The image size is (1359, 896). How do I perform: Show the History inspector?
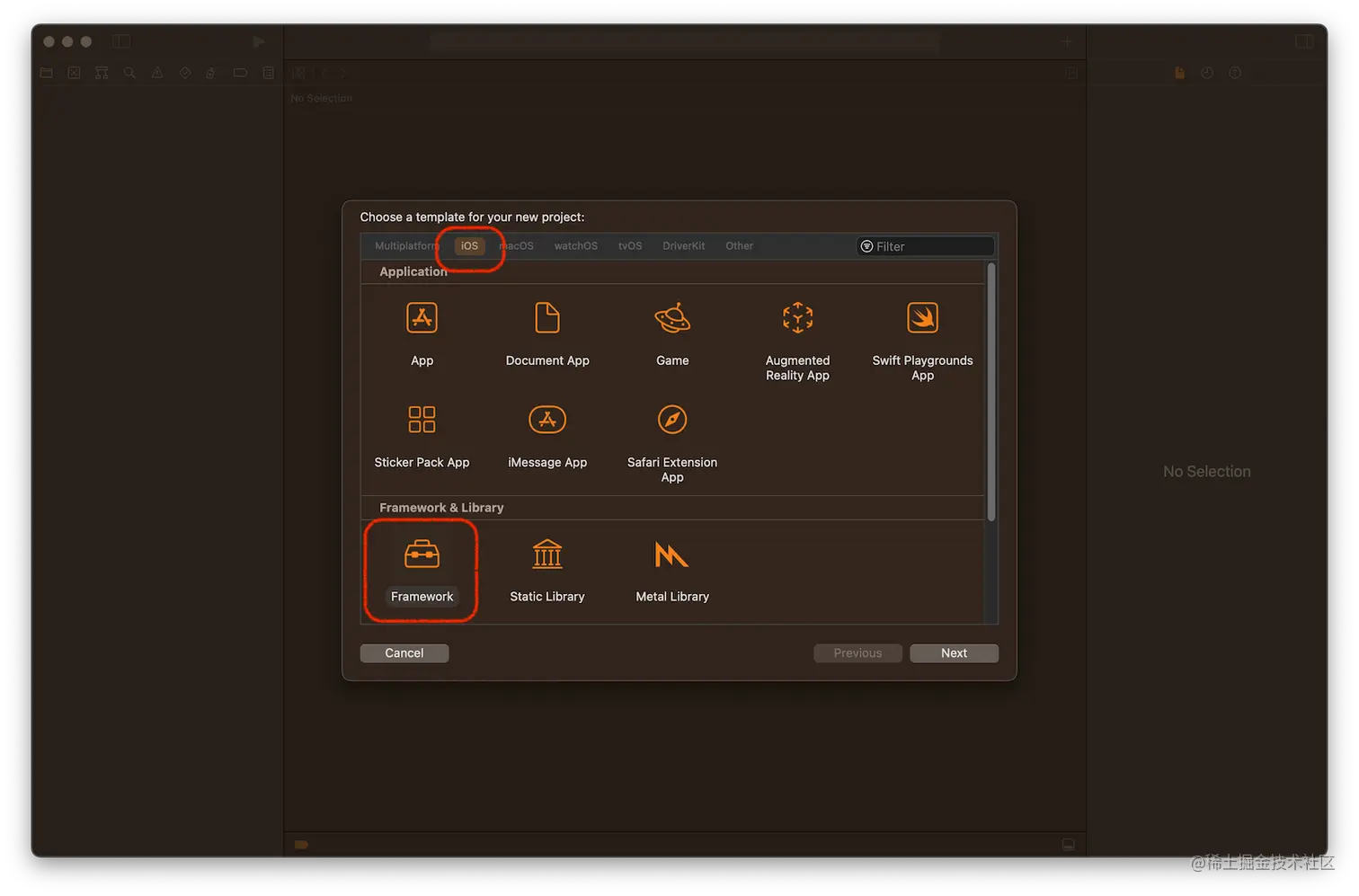coord(1207,73)
